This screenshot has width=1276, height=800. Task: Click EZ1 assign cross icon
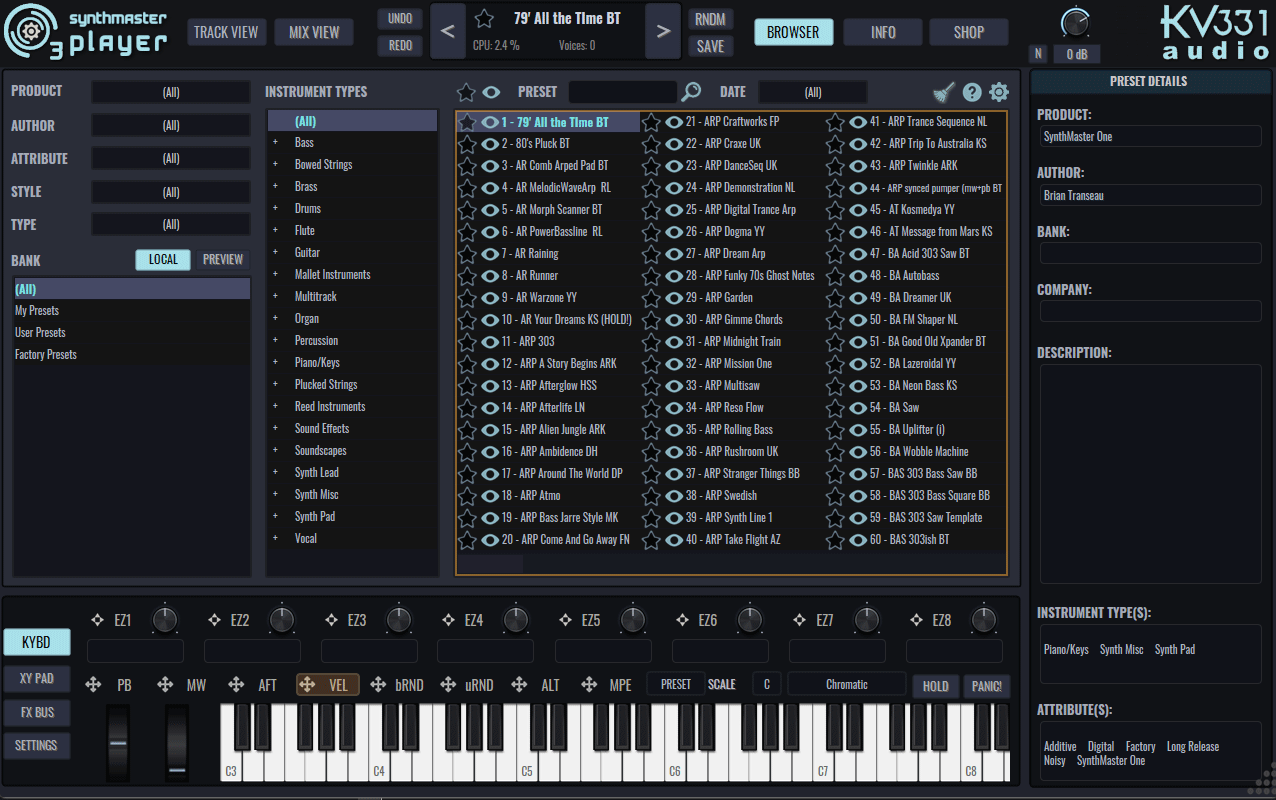coord(97,620)
